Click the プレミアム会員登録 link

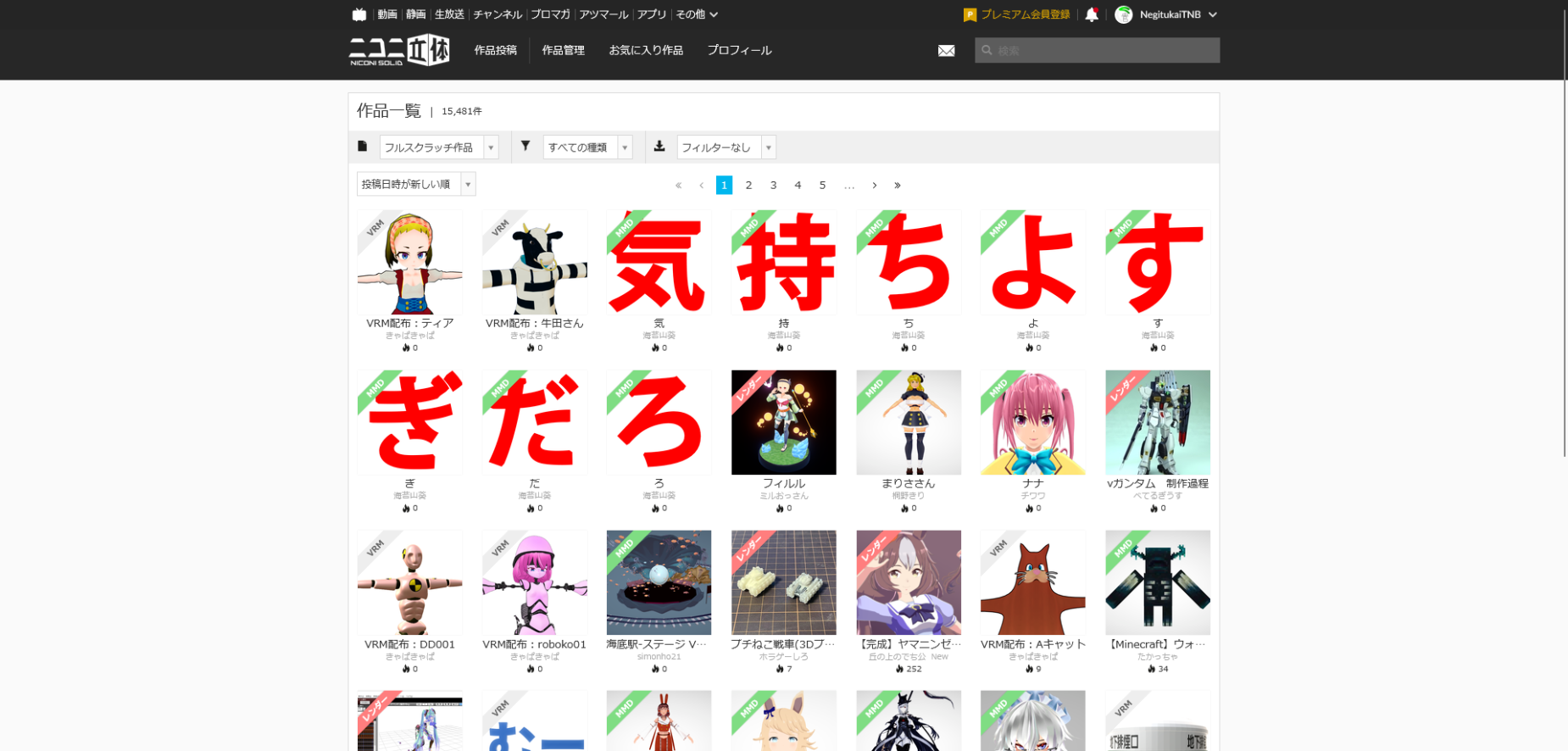1026,14
